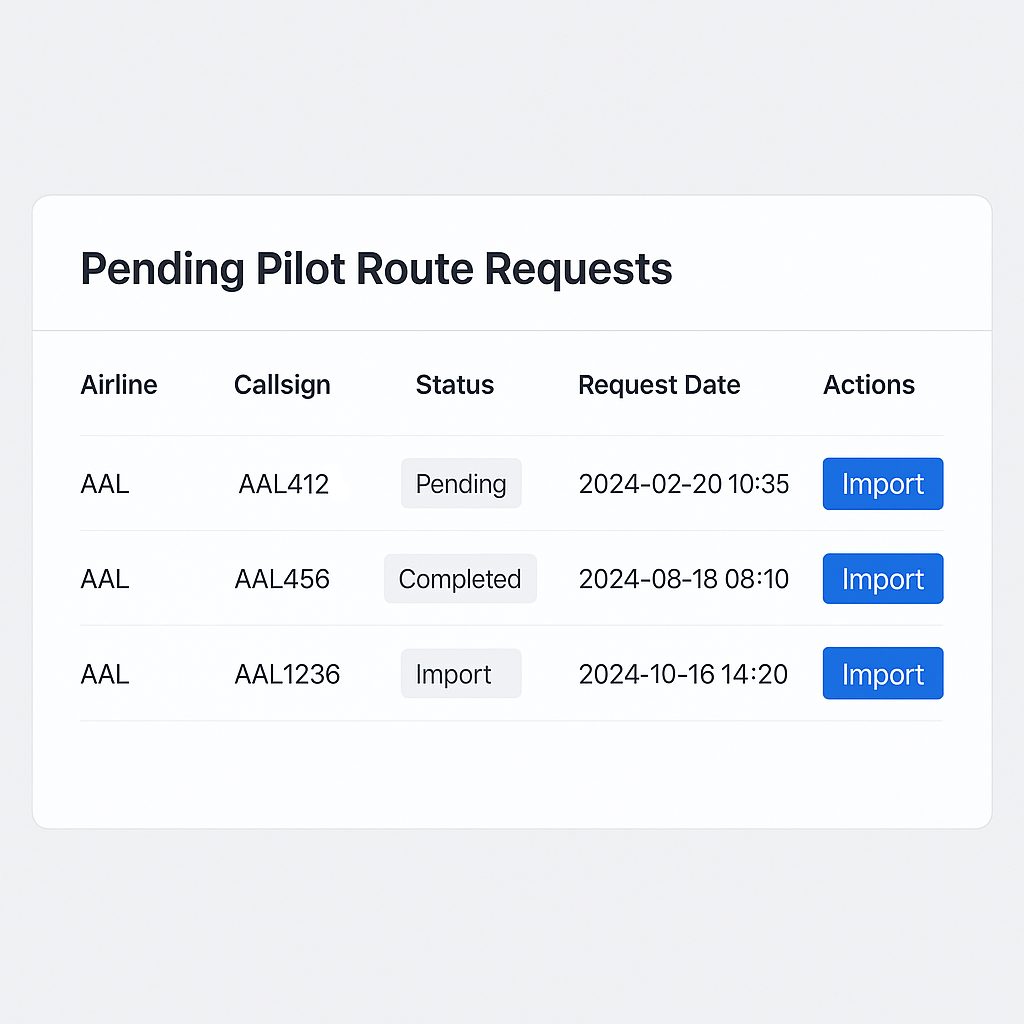Select the AAL456 callsign cell
This screenshot has height=1024, width=1024.
282,579
